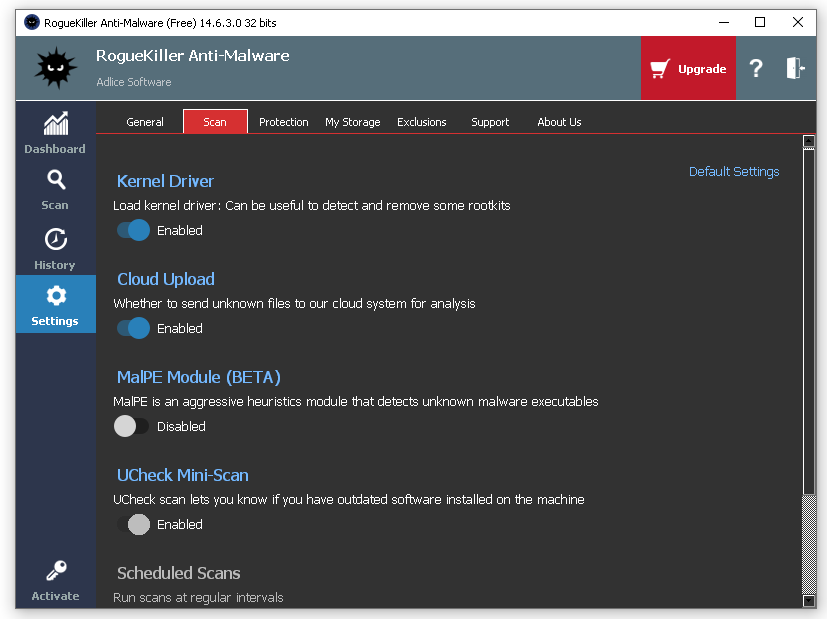Open the Dashboard panel from sidebar

click(x=55, y=133)
